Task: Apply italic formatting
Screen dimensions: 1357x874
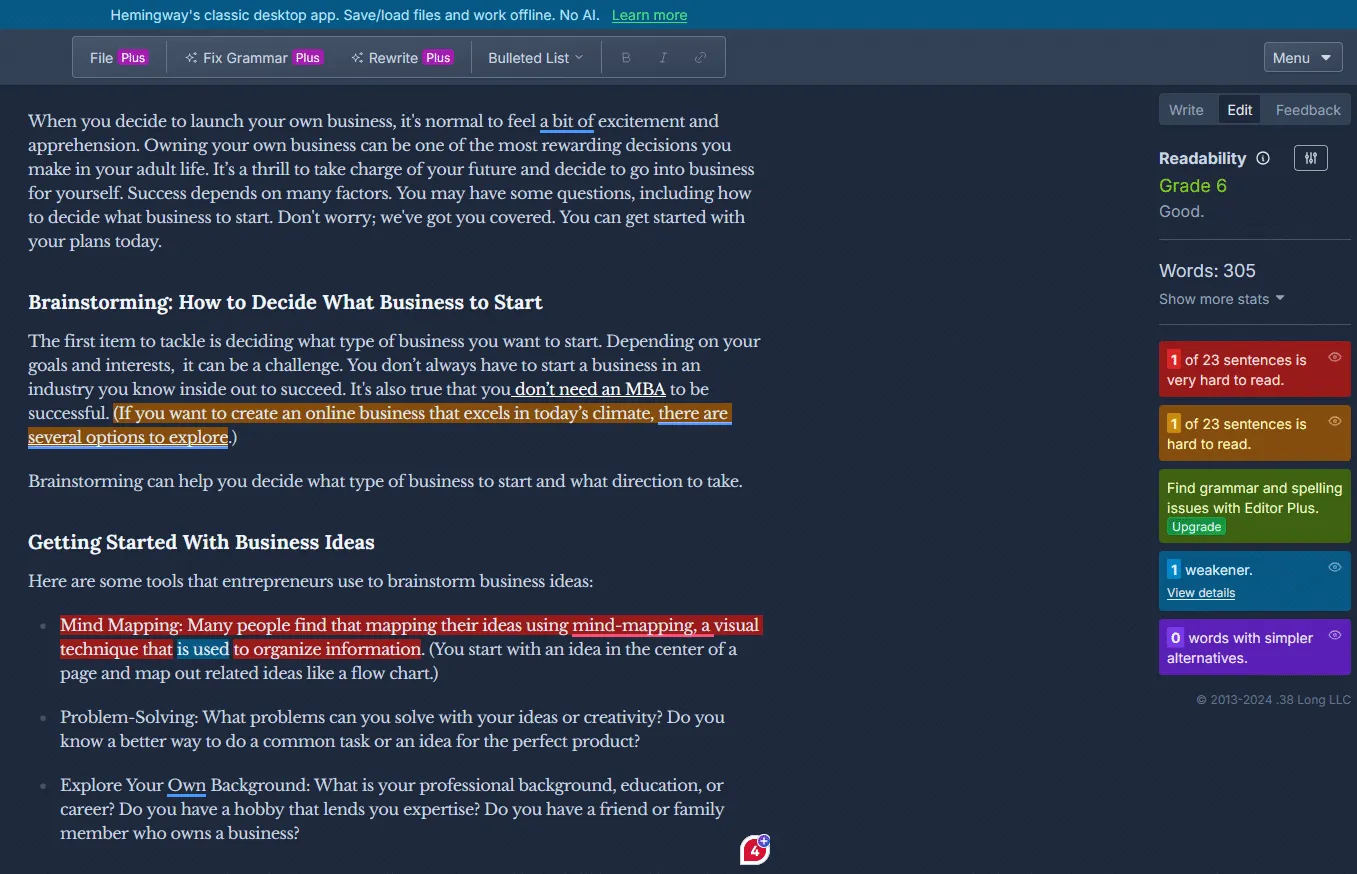Action: (x=662, y=57)
